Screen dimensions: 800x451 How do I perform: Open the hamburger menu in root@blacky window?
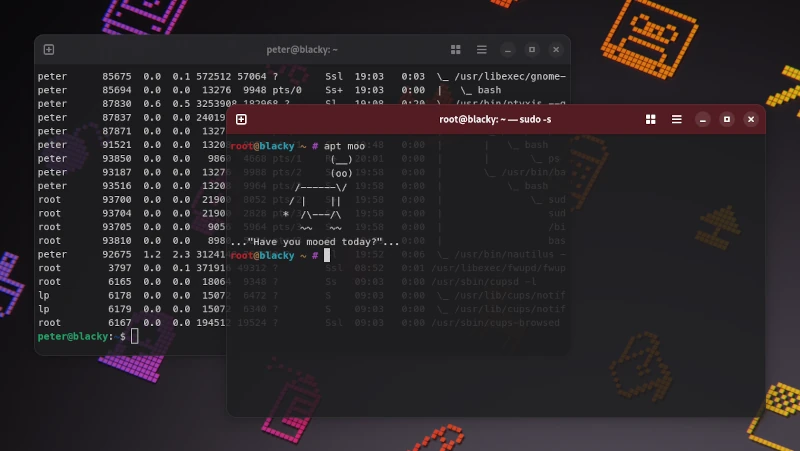(677, 119)
